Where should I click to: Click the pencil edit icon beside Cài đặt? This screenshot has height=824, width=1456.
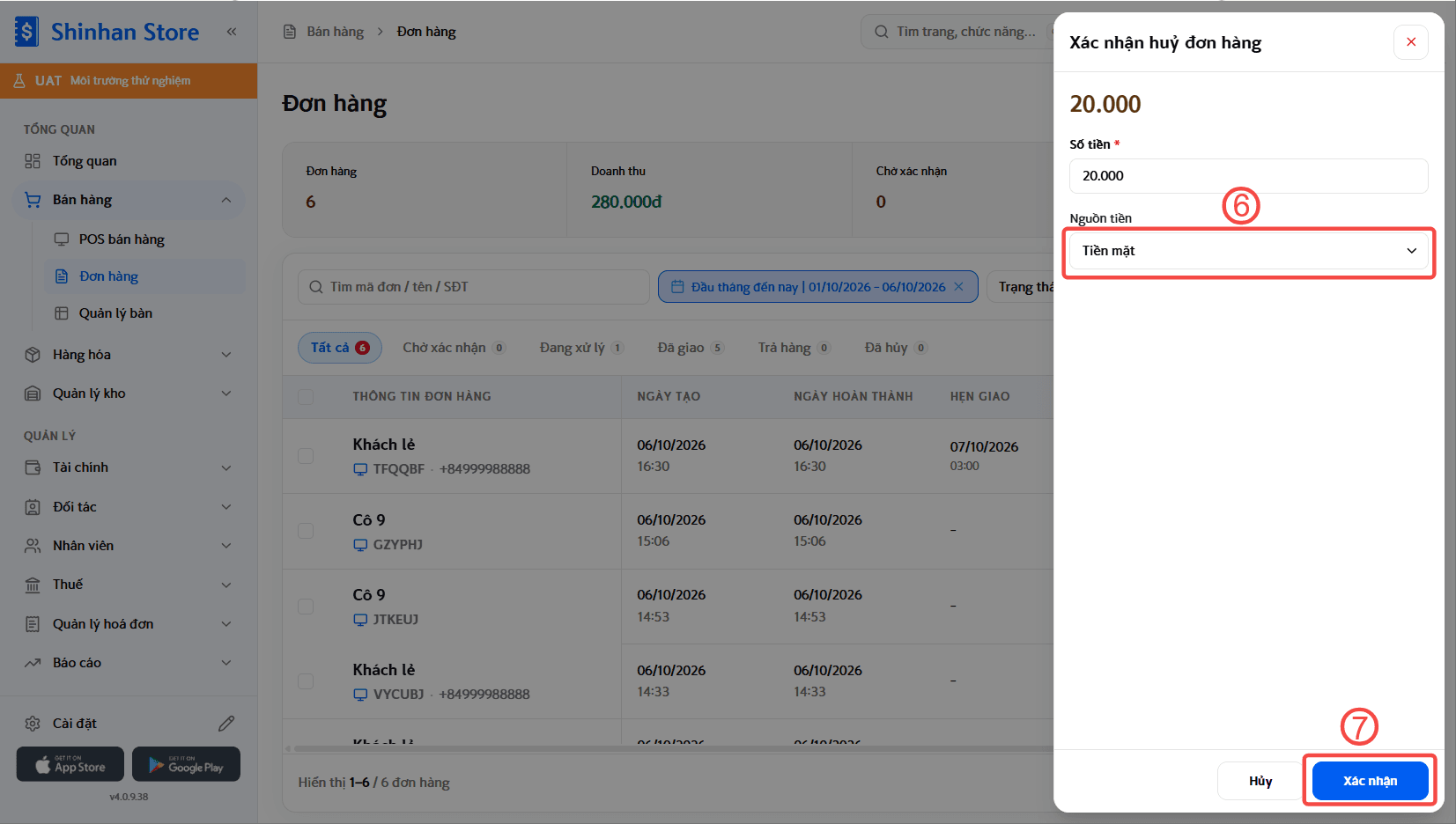pos(226,724)
